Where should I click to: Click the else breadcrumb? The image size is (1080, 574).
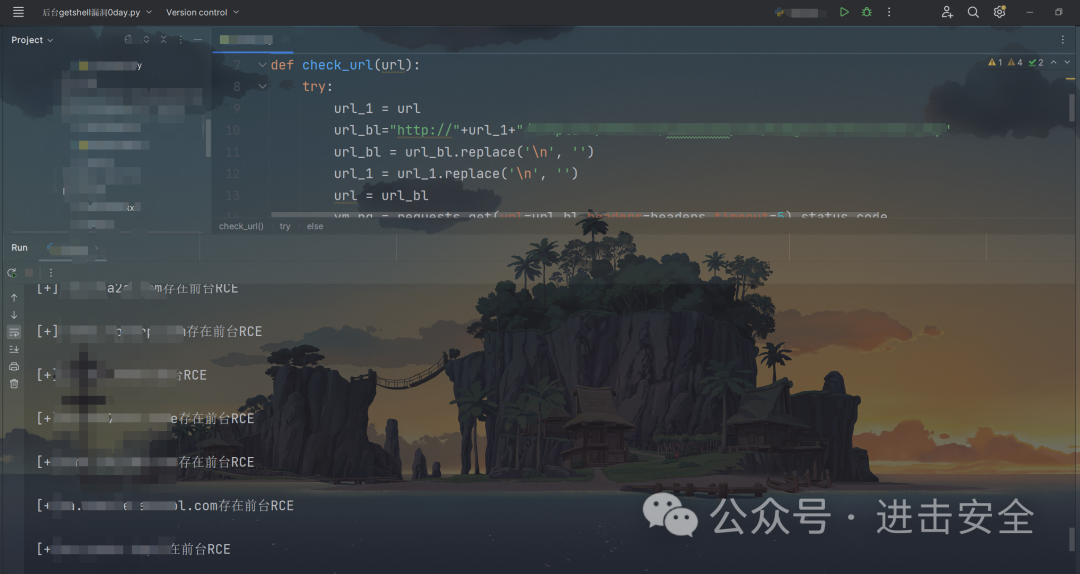(315, 226)
